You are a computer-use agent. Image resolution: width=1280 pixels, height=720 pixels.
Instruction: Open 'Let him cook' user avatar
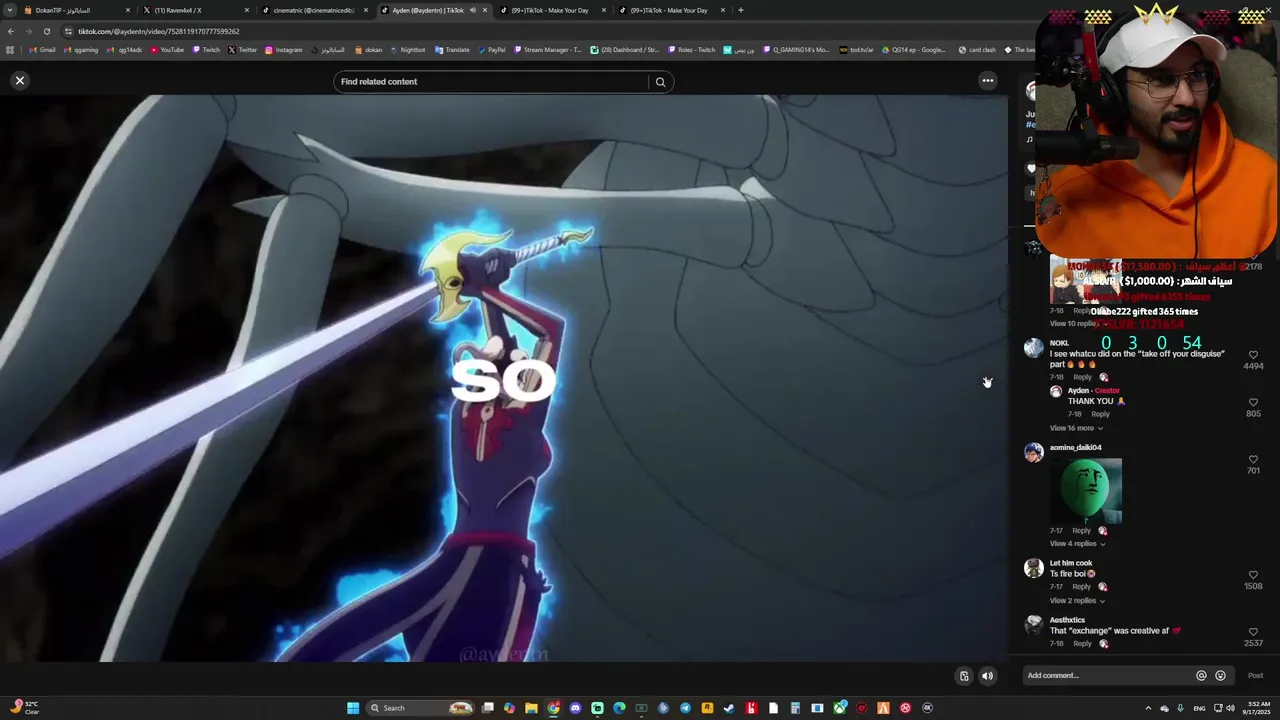pyautogui.click(x=1033, y=568)
